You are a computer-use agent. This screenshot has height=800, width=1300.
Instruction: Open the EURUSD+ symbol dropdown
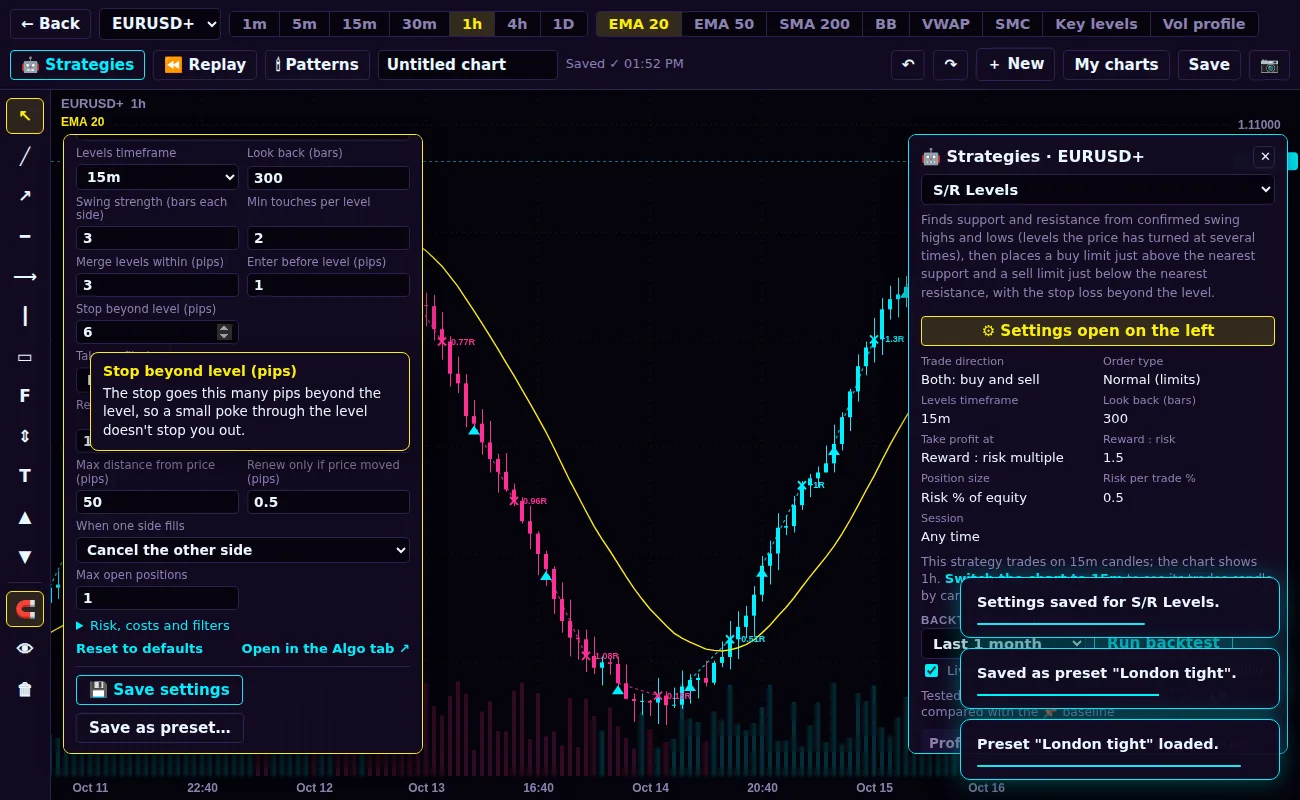point(160,24)
